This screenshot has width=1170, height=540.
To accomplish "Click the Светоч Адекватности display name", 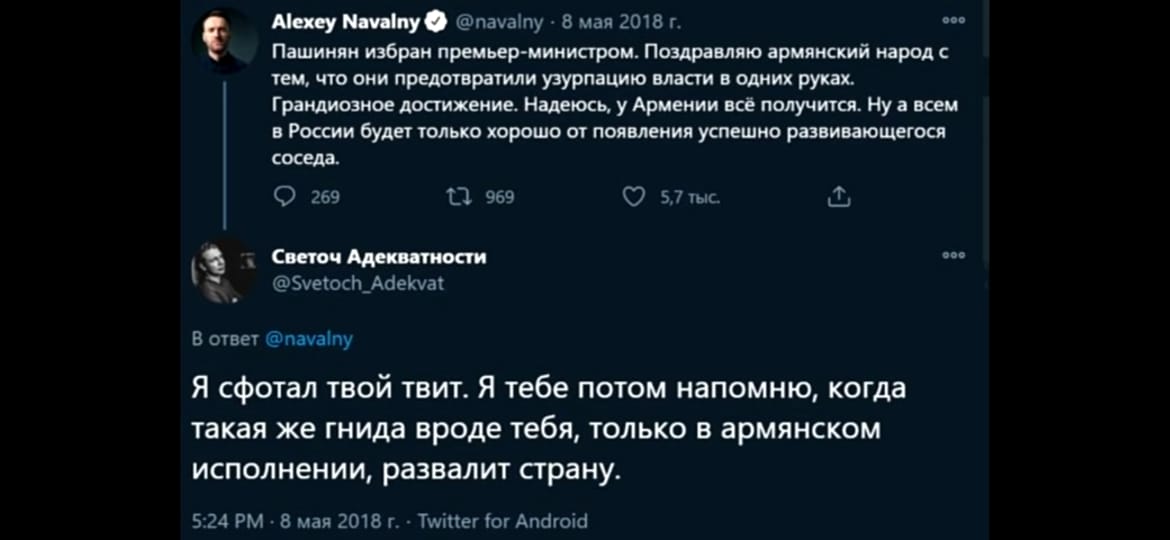I will point(379,257).
